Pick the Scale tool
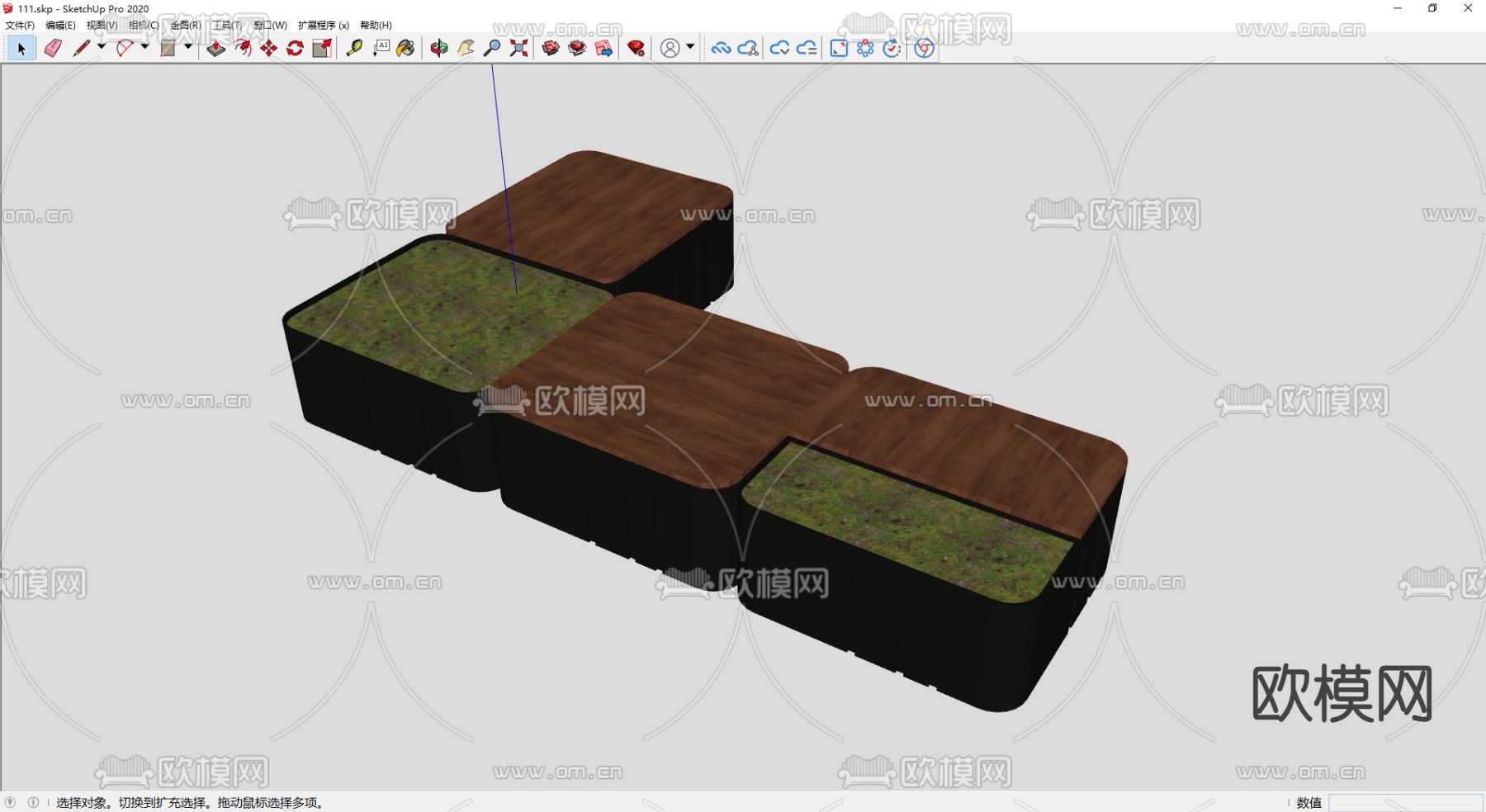The width and height of the screenshot is (1486, 812). click(321, 48)
